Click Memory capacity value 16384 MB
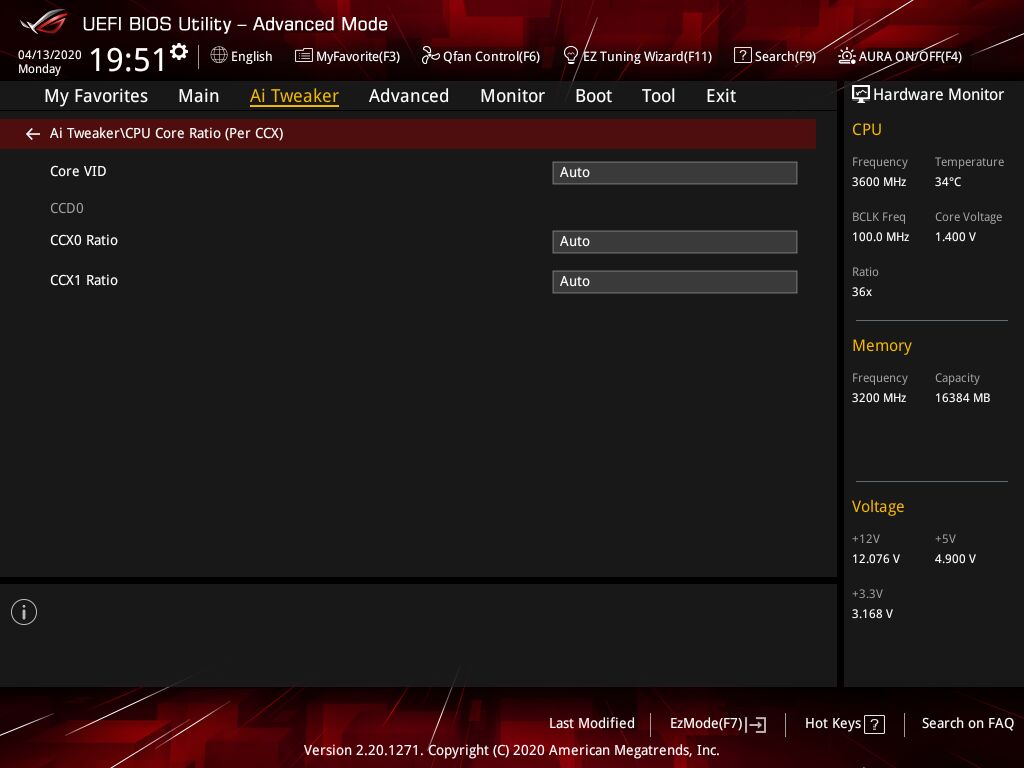Image resolution: width=1024 pixels, height=768 pixels. 962,398
